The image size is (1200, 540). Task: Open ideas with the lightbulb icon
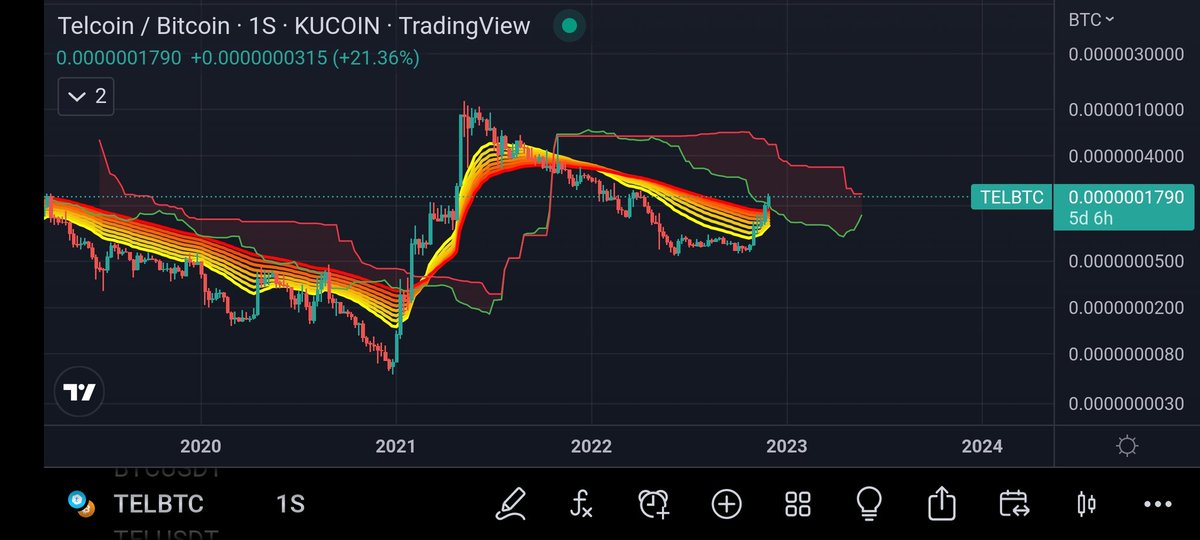869,502
